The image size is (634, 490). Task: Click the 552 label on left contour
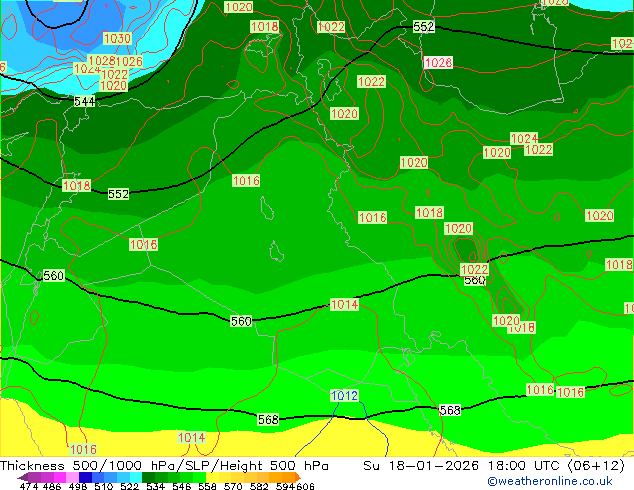tap(118, 194)
